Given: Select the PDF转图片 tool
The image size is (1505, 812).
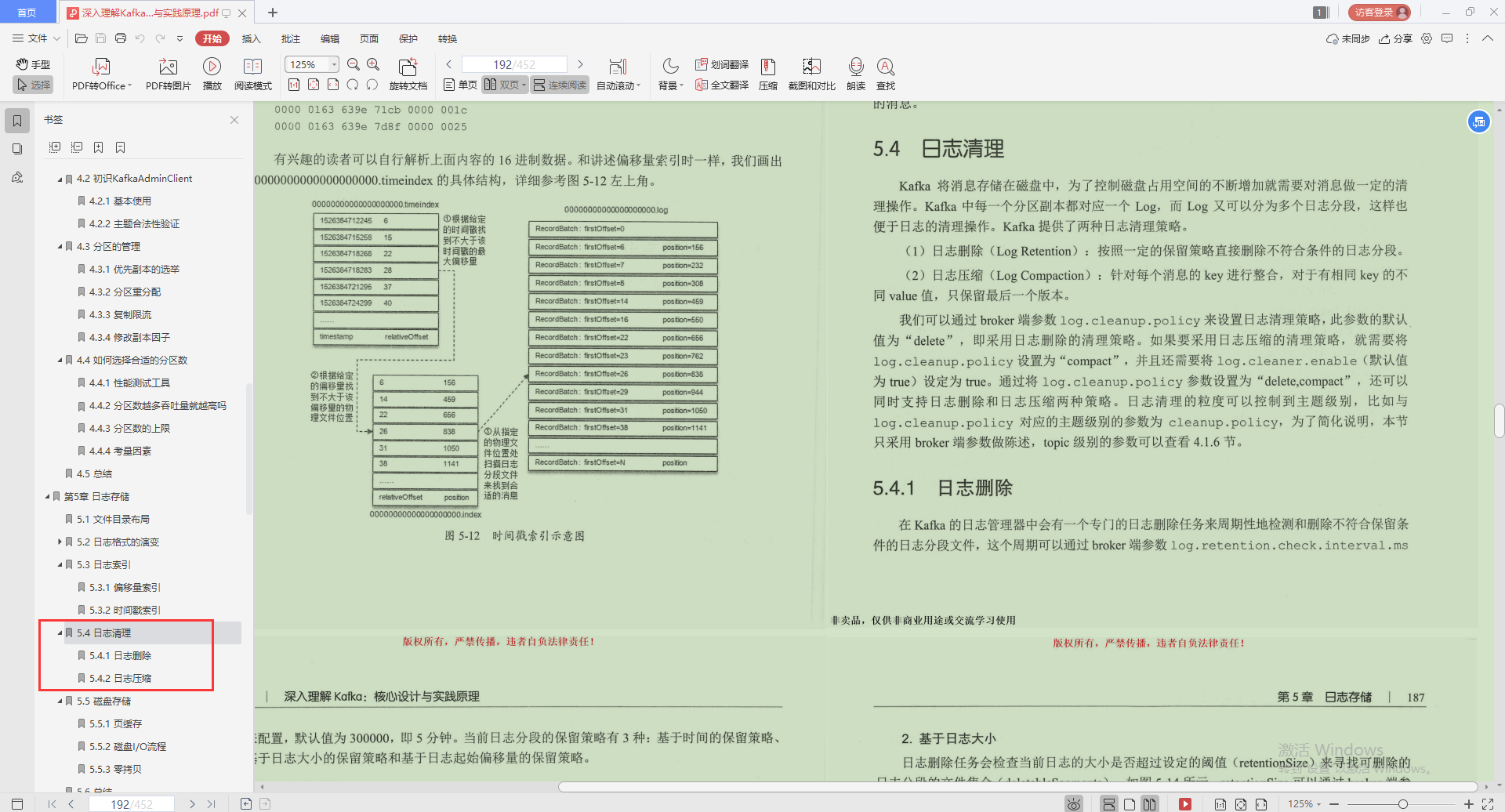Looking at the screenshot, I should (167, 74).
